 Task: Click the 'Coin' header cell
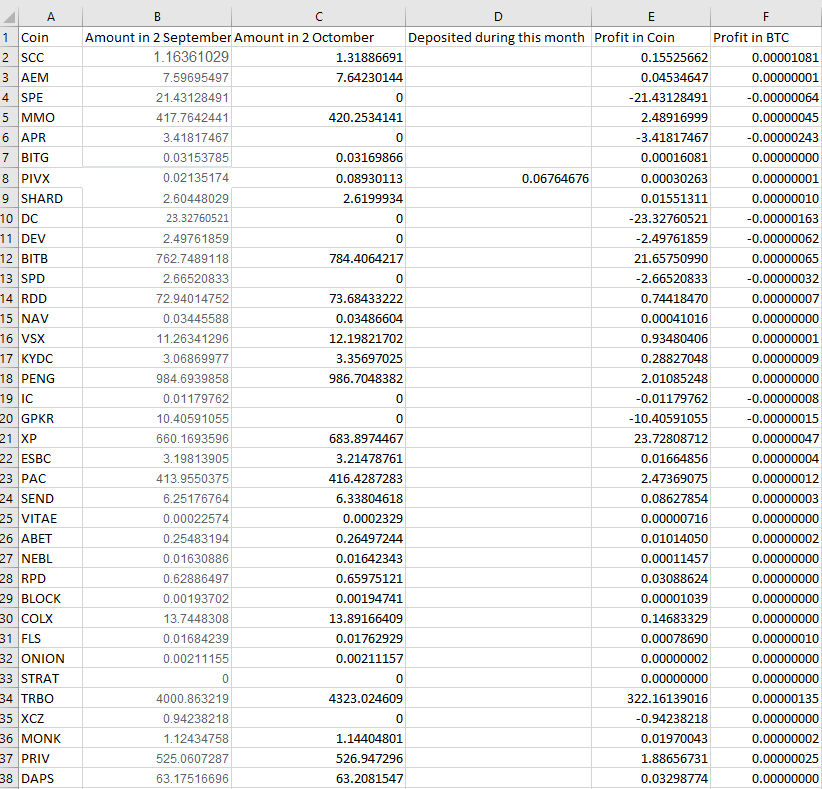click(x=50, y=37)
